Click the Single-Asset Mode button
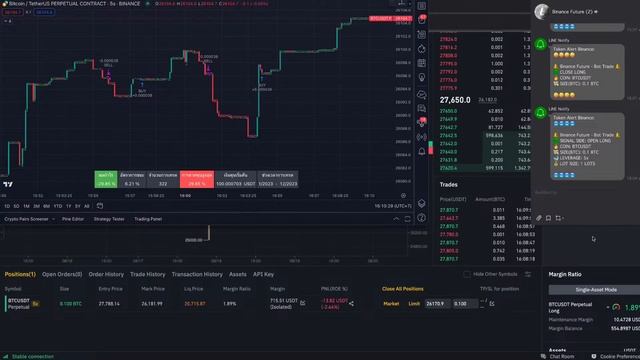 (x=596, y=290)
